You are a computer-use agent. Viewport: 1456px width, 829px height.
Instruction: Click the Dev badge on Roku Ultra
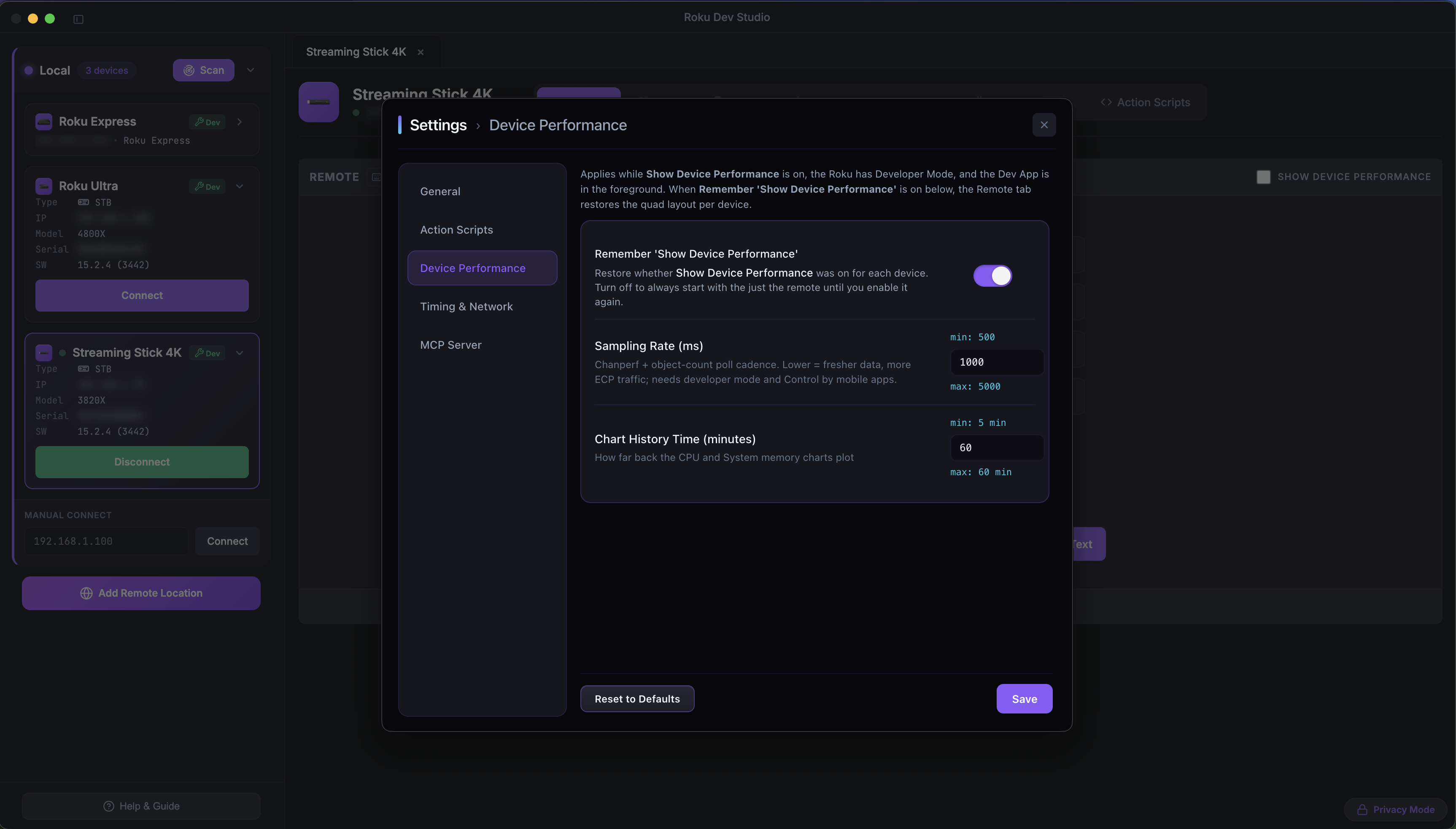point(207,186)
